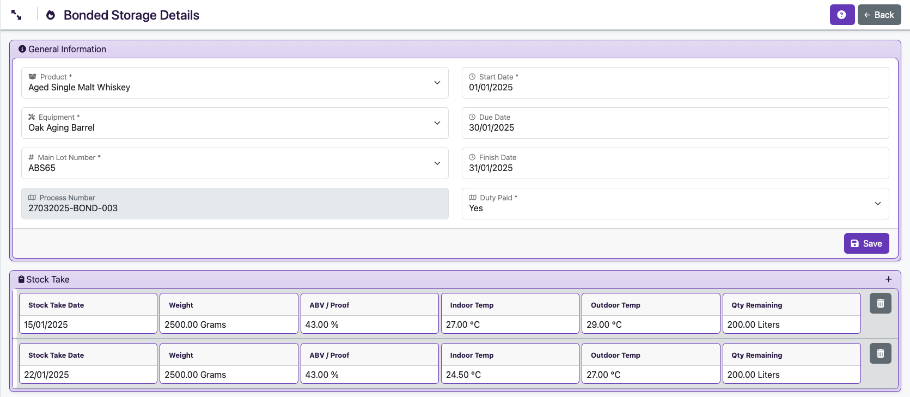The image size is (910, 397).
Task: Click the plus icon in Stock Take
Action: [888, 279]
